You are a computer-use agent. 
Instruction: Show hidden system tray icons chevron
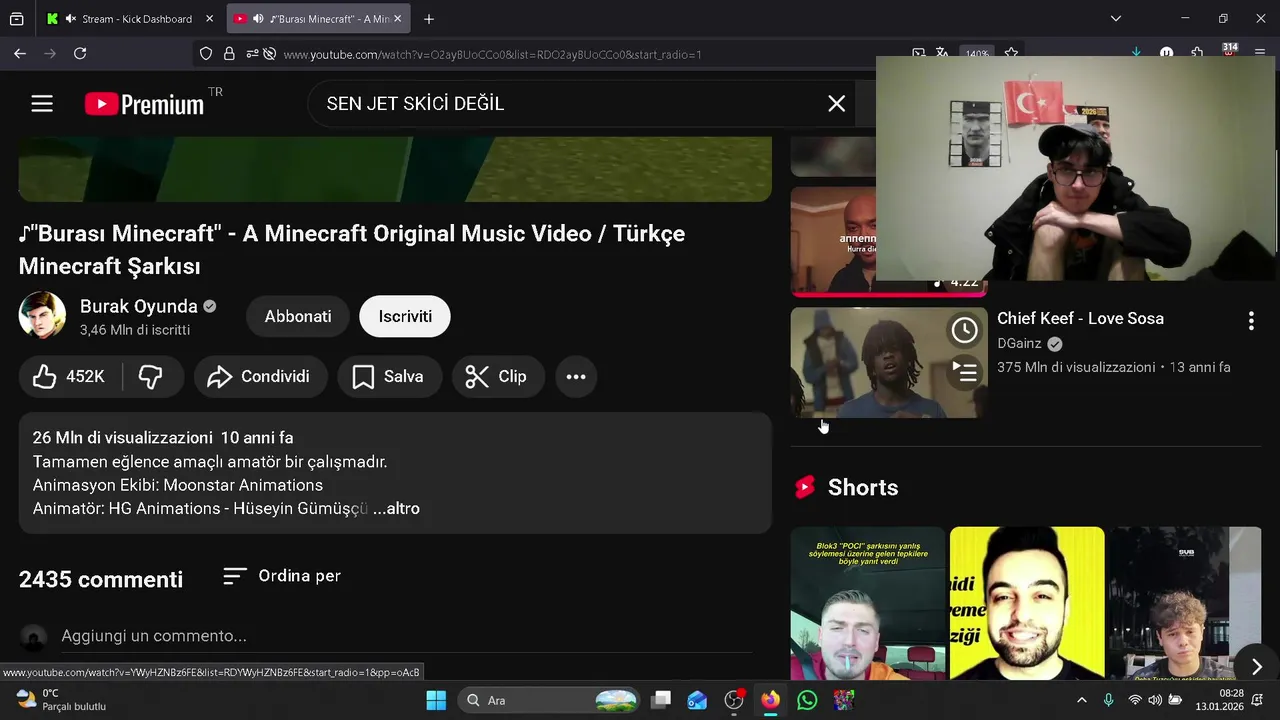tap(1081, 700)
